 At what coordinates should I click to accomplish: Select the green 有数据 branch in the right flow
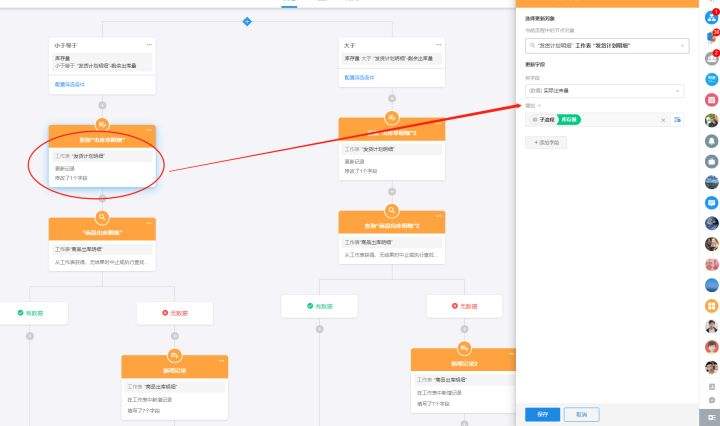320,306
